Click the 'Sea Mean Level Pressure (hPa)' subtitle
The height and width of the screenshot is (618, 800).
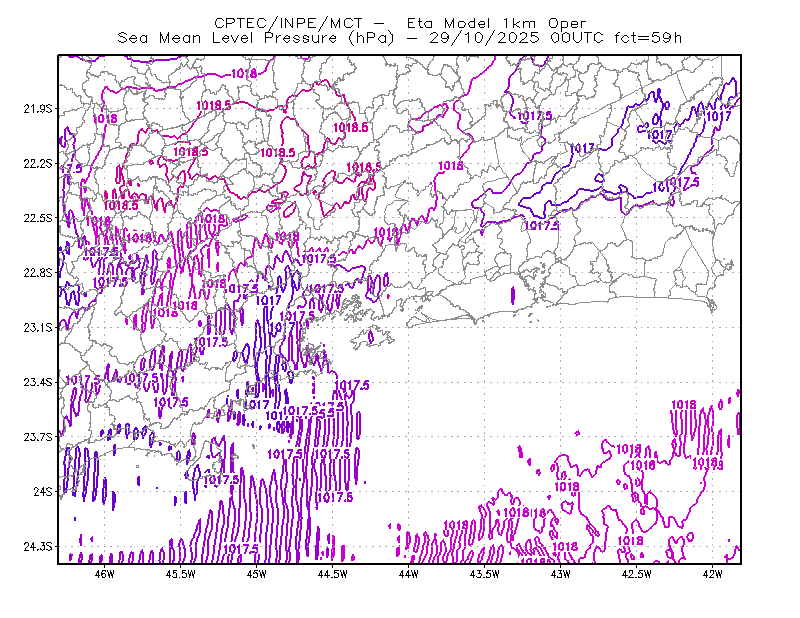tap(256, 38)
